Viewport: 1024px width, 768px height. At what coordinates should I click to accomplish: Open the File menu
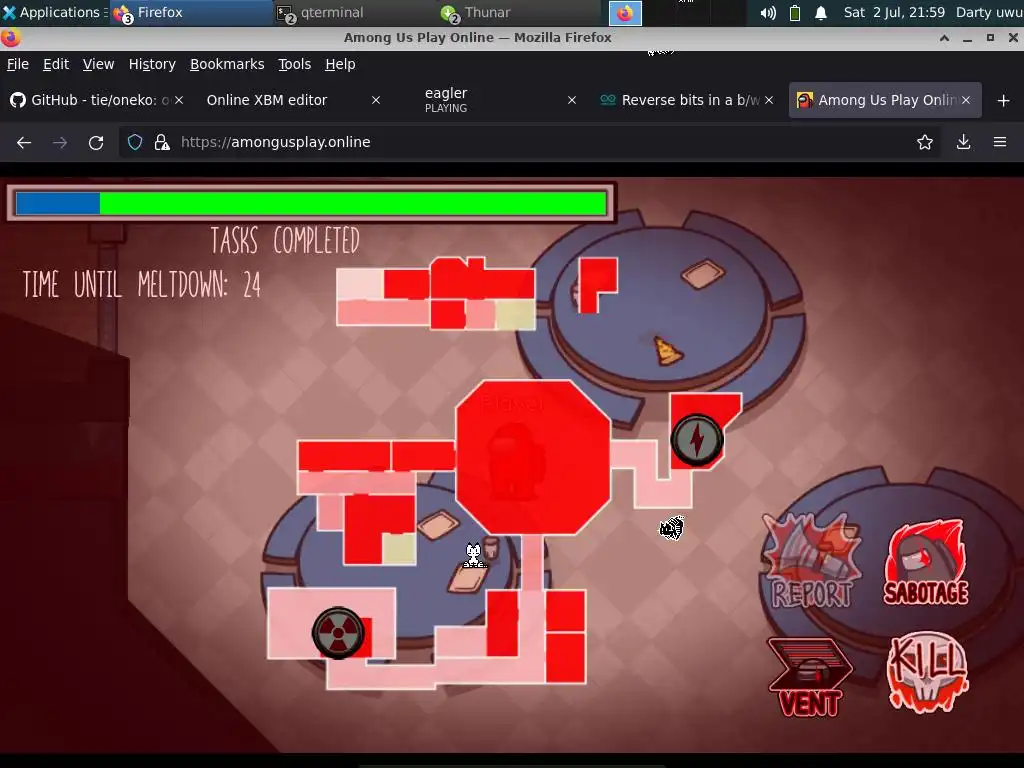pos(18,64)
